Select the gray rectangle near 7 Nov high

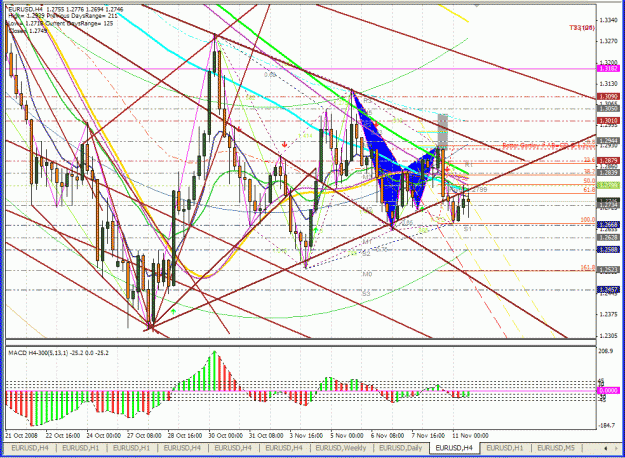pyautogui.click(x=443, y=132)
